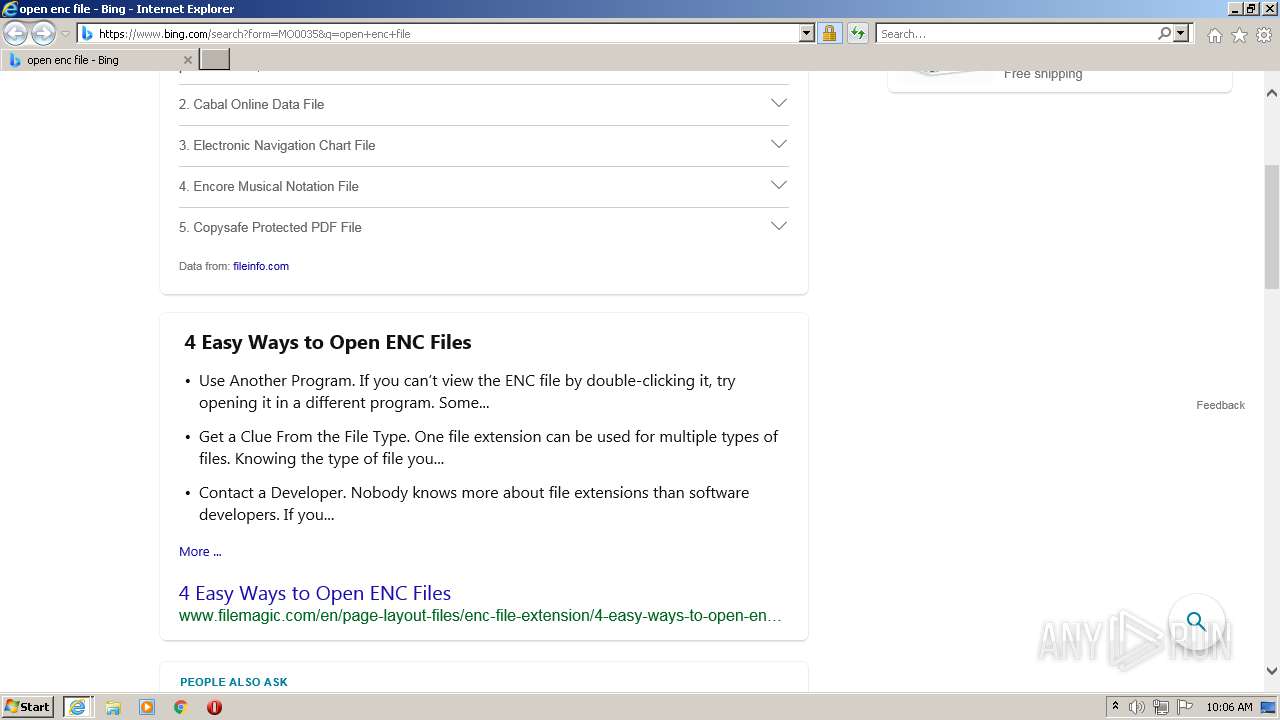Open the Action Center flag tray icon
The image size is (1280, 720).
[x=1185, y=707]
